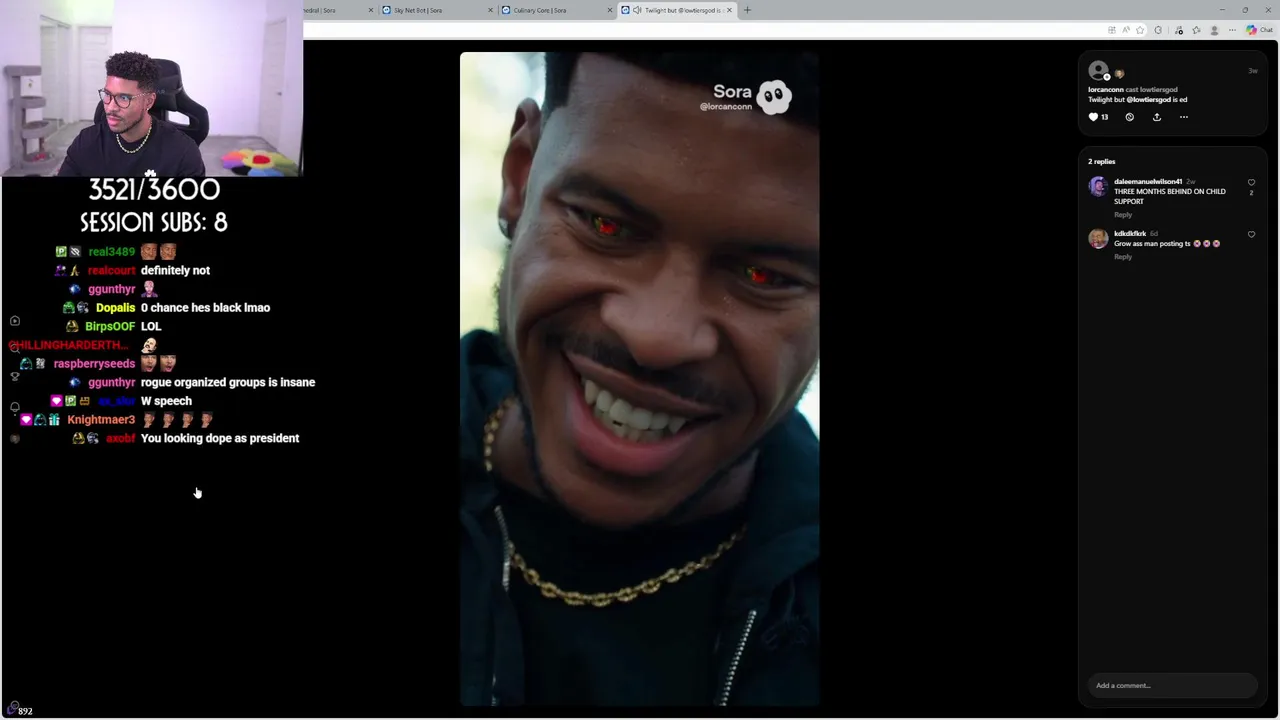Viewport: 1280px width, 720px height.
Task: Open lorcanconn's profile avatar in post header
Action: click(1098, 71)
